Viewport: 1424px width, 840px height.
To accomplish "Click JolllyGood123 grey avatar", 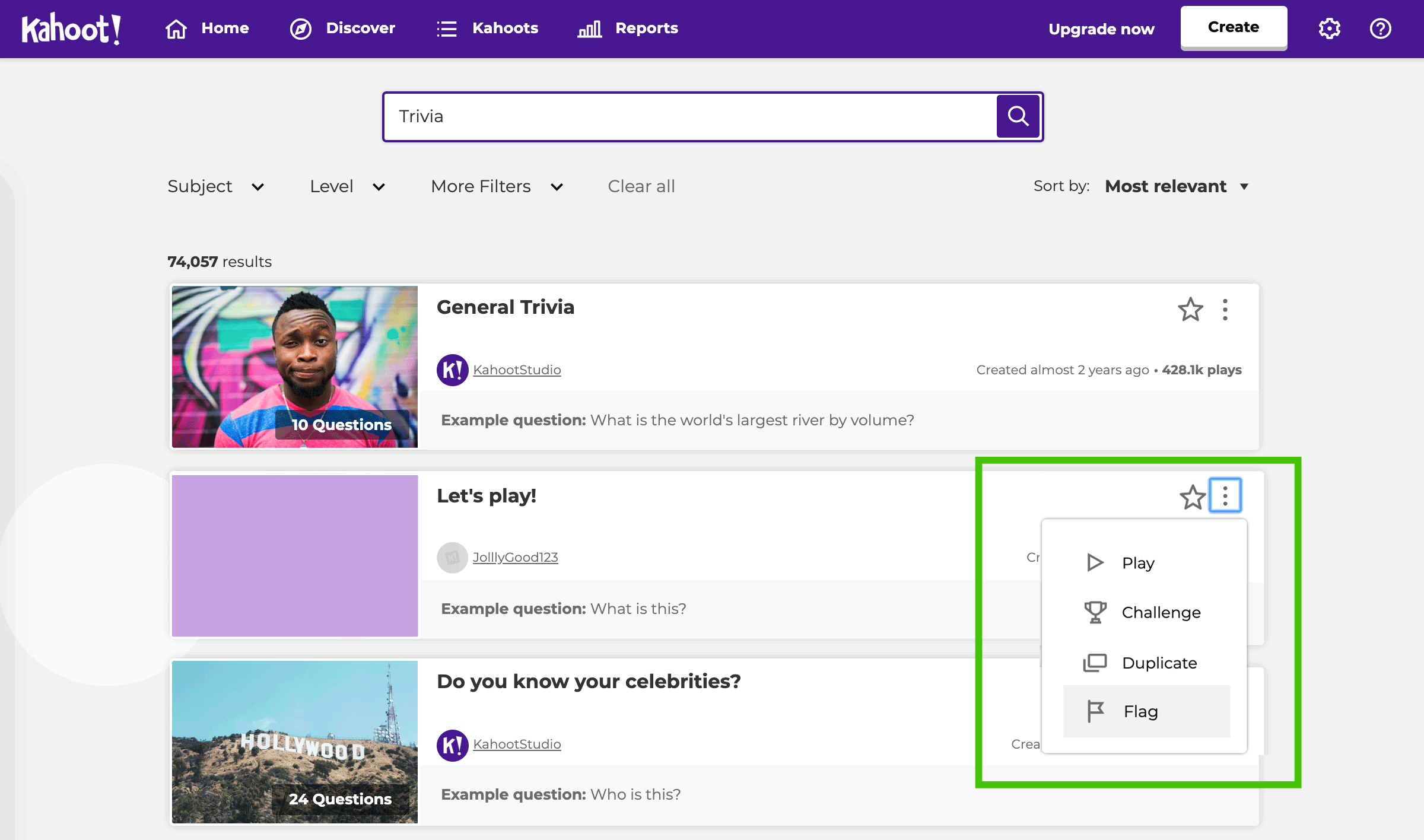I will pos(453,558).
